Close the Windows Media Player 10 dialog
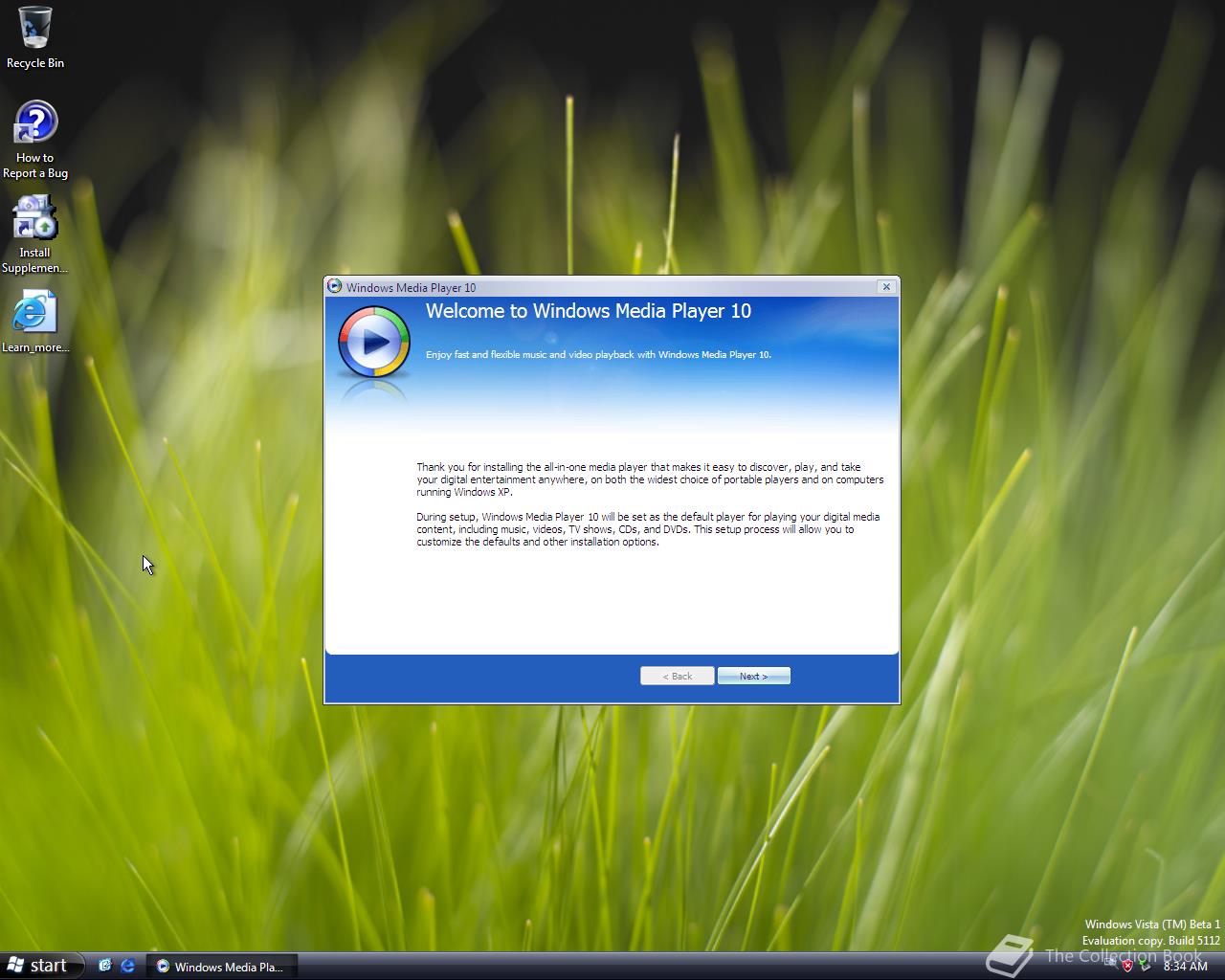The height and width of the screenshot is (980, 1225). pos(886,286)
